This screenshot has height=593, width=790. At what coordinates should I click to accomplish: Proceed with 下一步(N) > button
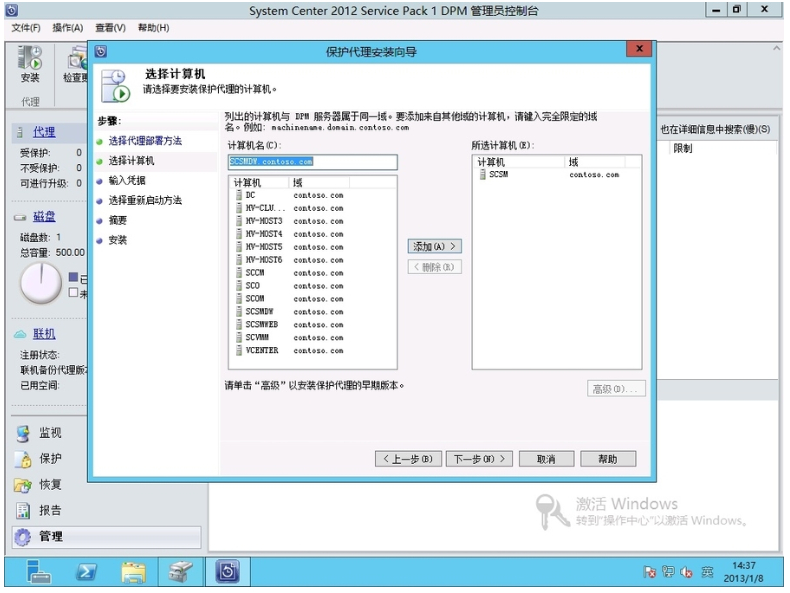[479, 459]
